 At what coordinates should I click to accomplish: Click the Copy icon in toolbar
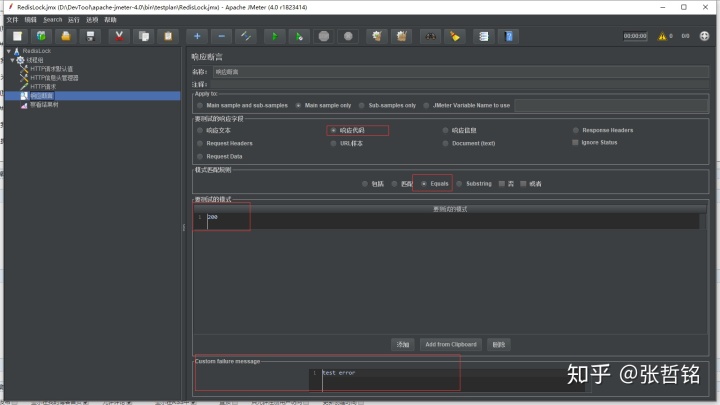point(144,36)
